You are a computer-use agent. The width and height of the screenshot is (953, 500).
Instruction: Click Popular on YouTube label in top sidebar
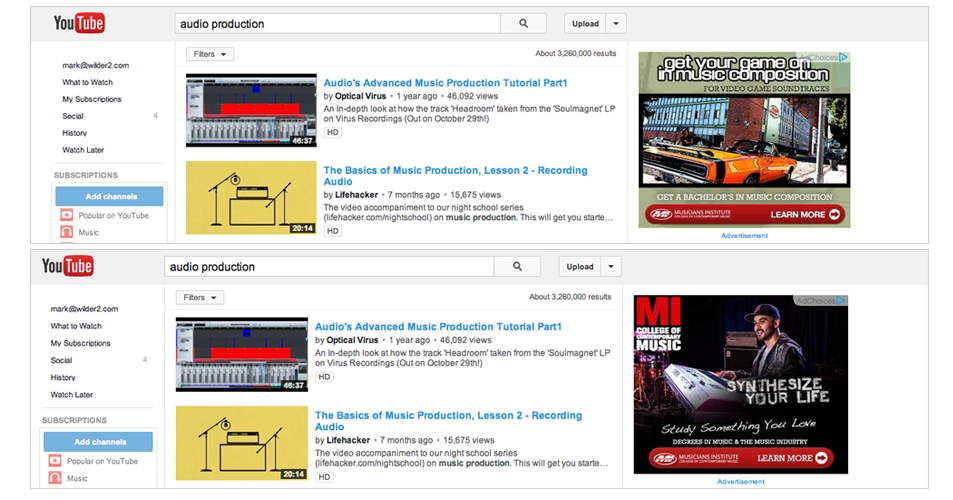[x=114, y=215]
